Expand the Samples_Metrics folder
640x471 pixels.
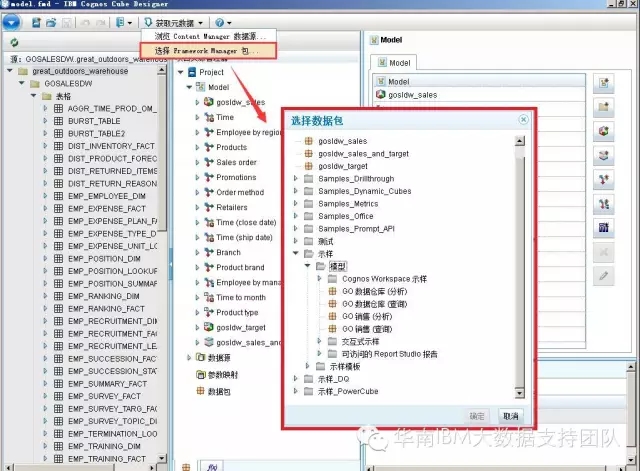pyautogui.click(x=296, y=203)
